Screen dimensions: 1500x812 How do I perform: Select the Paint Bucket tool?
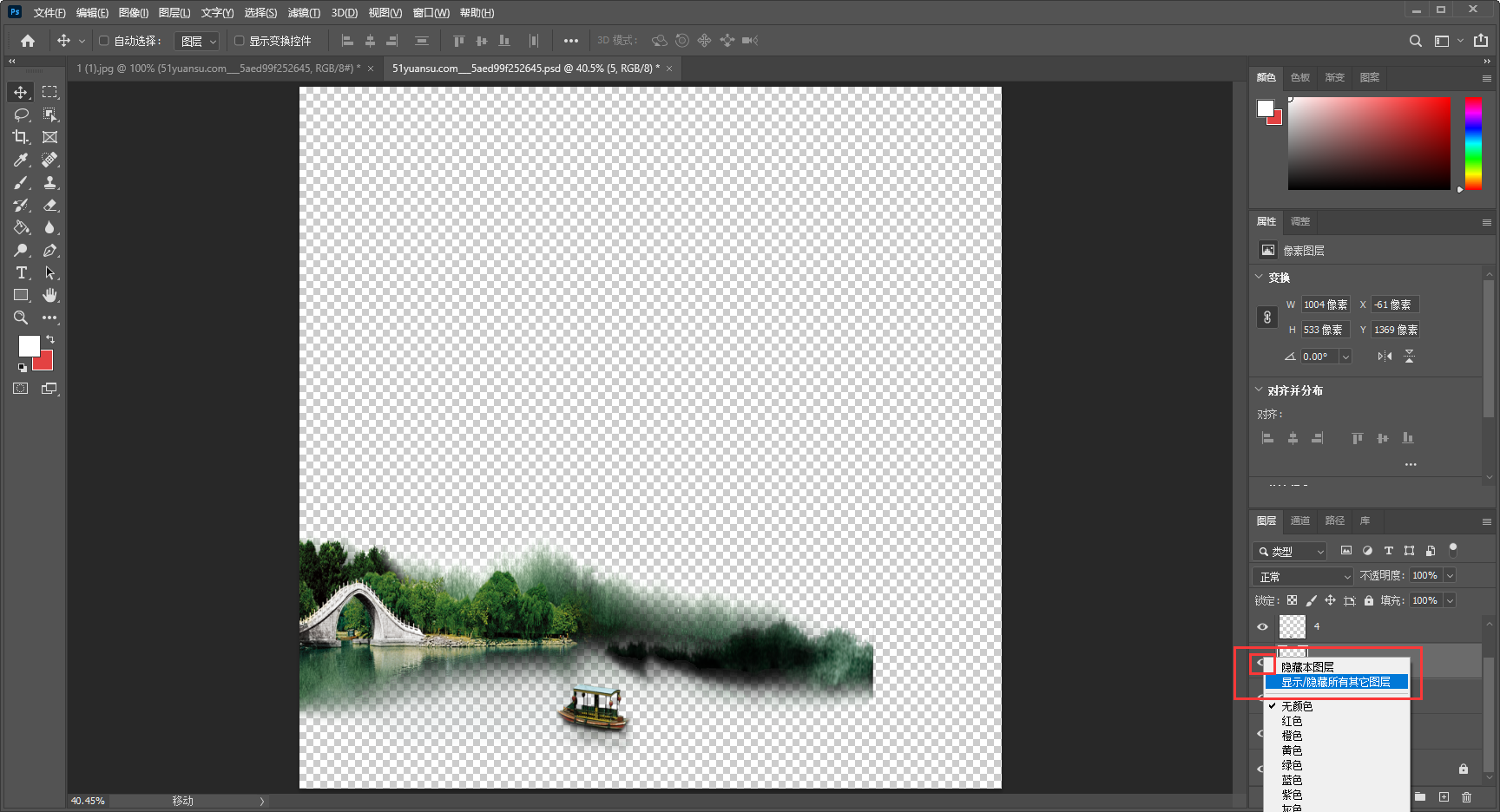tap(21, 227)
